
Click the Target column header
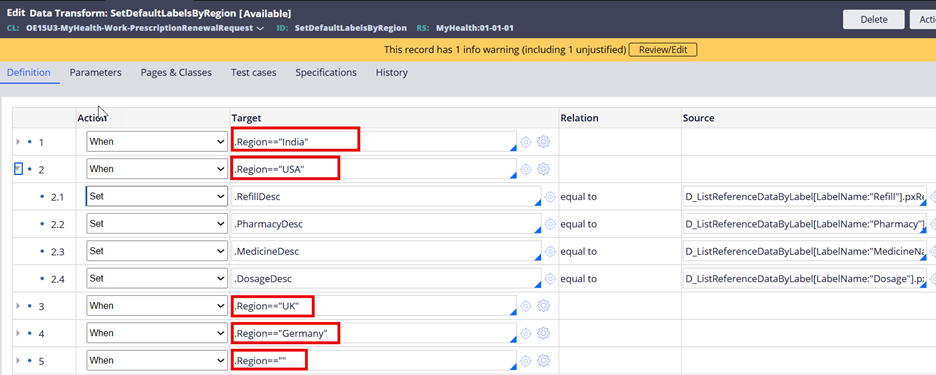pyautogui.click(x=248, y=118)
